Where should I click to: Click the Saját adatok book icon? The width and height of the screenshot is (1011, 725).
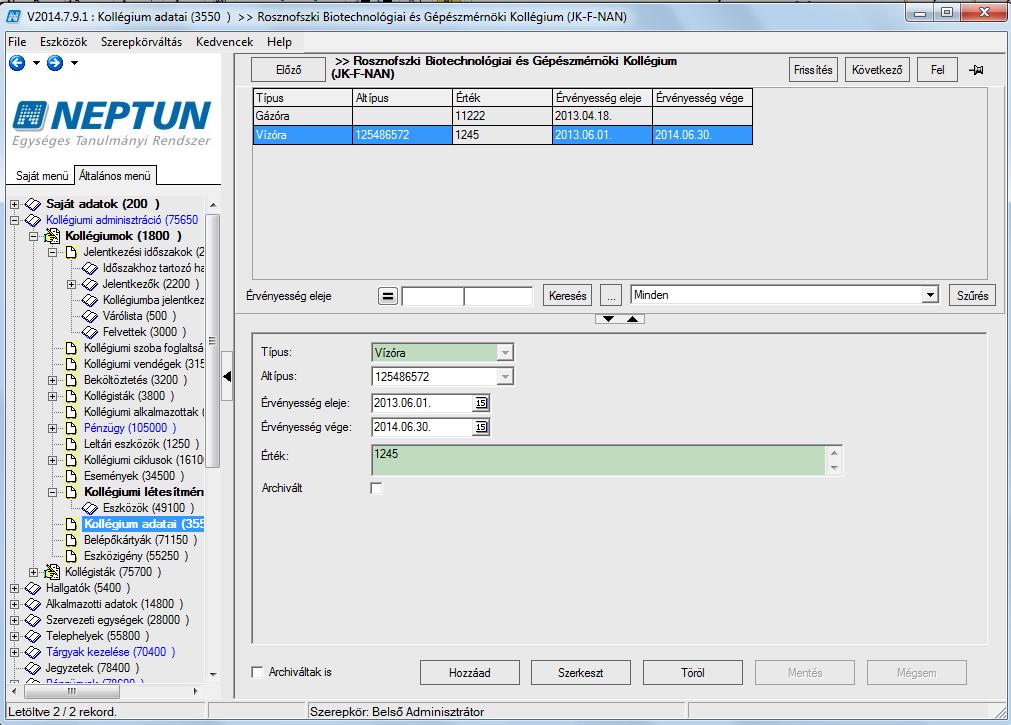[33, 204]
